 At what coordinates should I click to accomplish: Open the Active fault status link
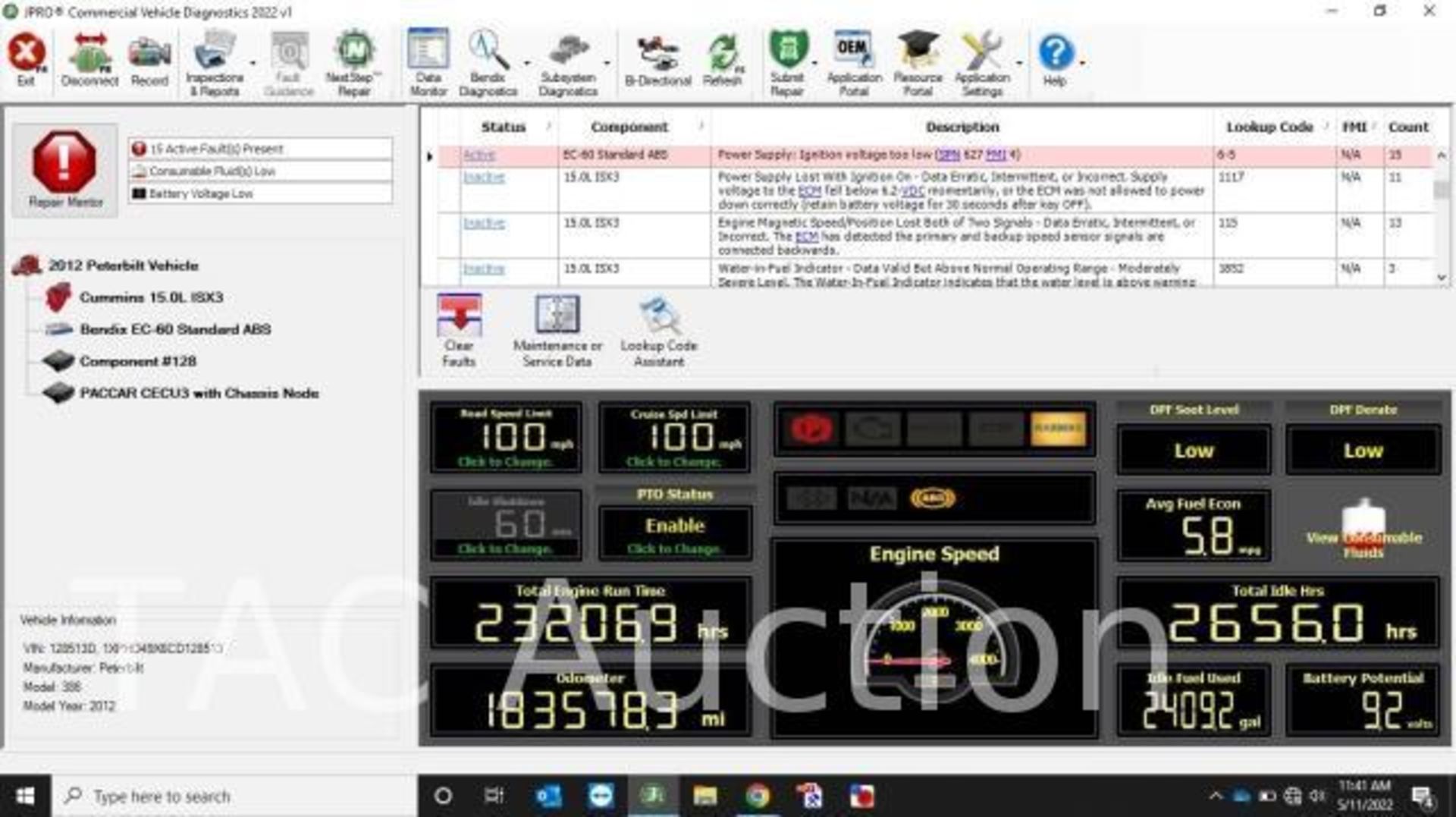pos(479,155)
